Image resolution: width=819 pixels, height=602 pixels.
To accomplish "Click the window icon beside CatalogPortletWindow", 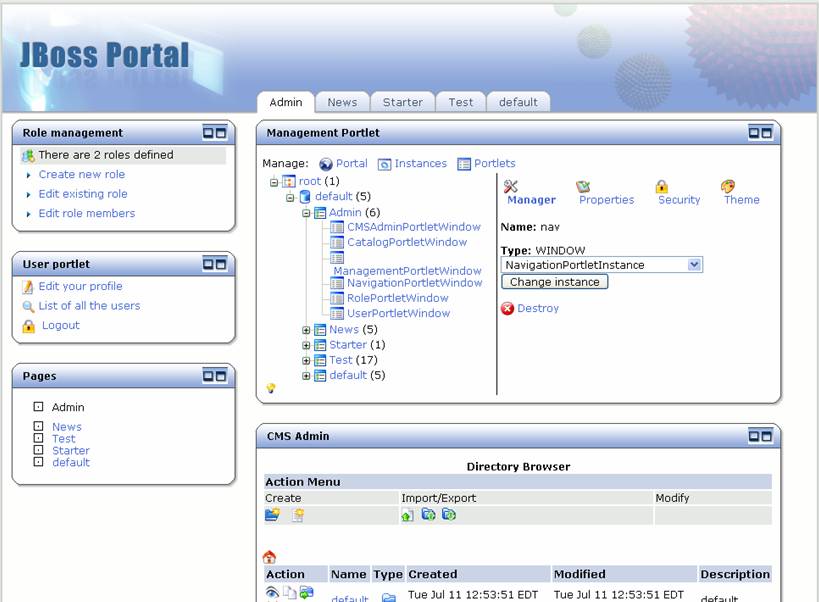I will coord(337,242).
